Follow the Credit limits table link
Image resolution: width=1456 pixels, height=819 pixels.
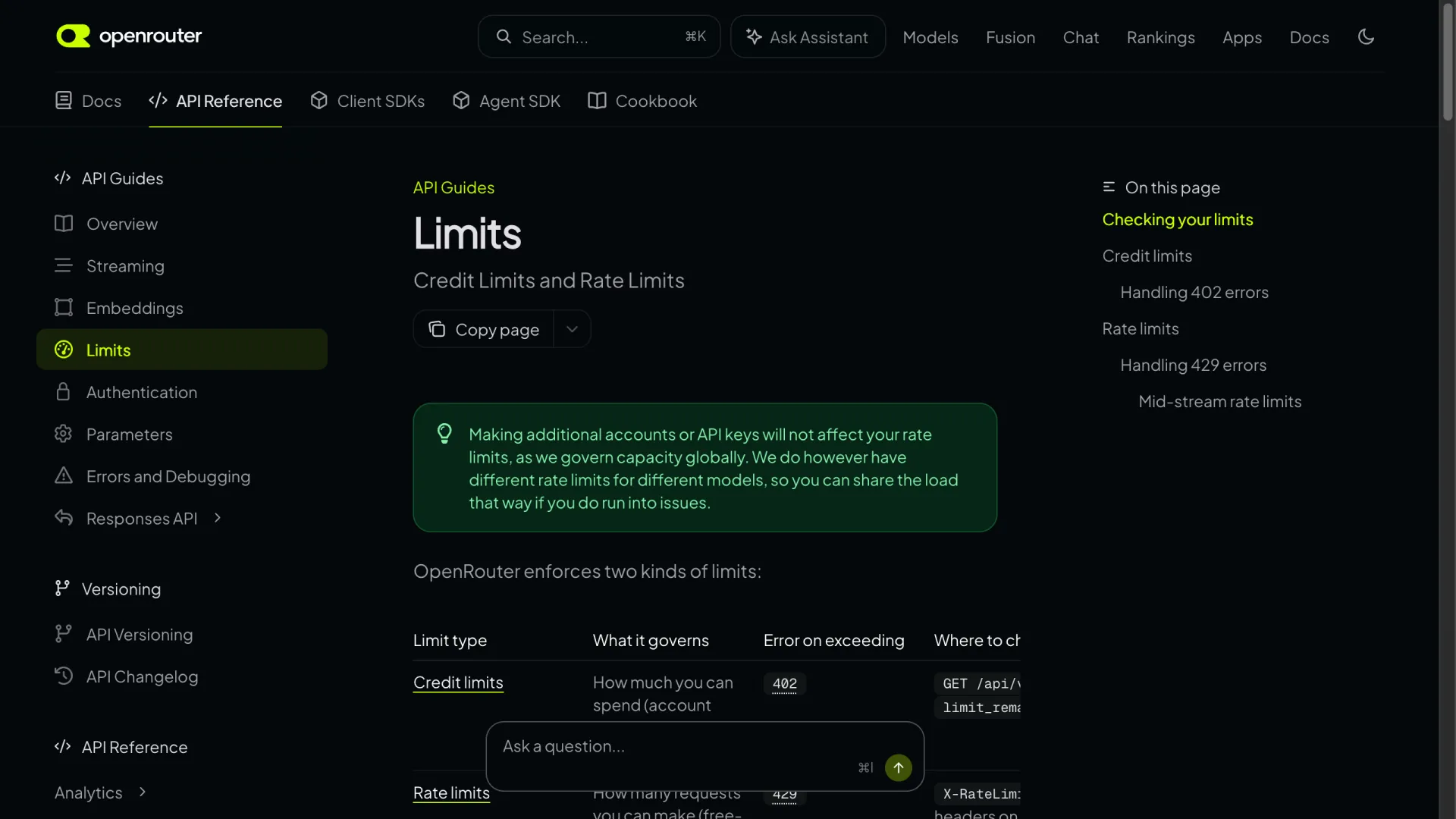458,682
